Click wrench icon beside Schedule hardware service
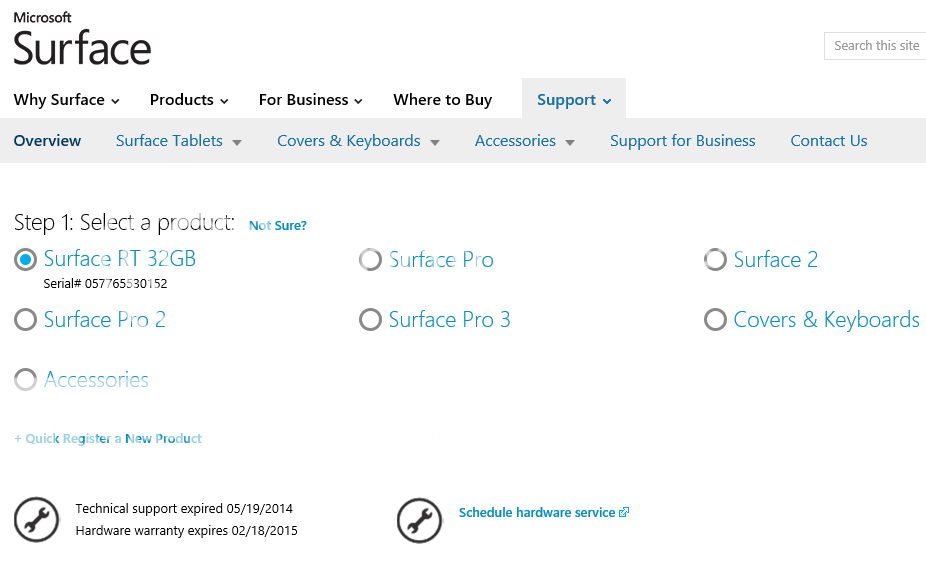Screen dimensions: 926x574 point(419,520)
